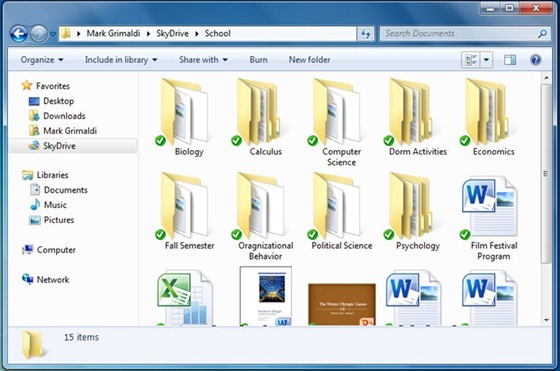
Task: Select SkyDrive in the navigation pane
Action: click(73, 146)
